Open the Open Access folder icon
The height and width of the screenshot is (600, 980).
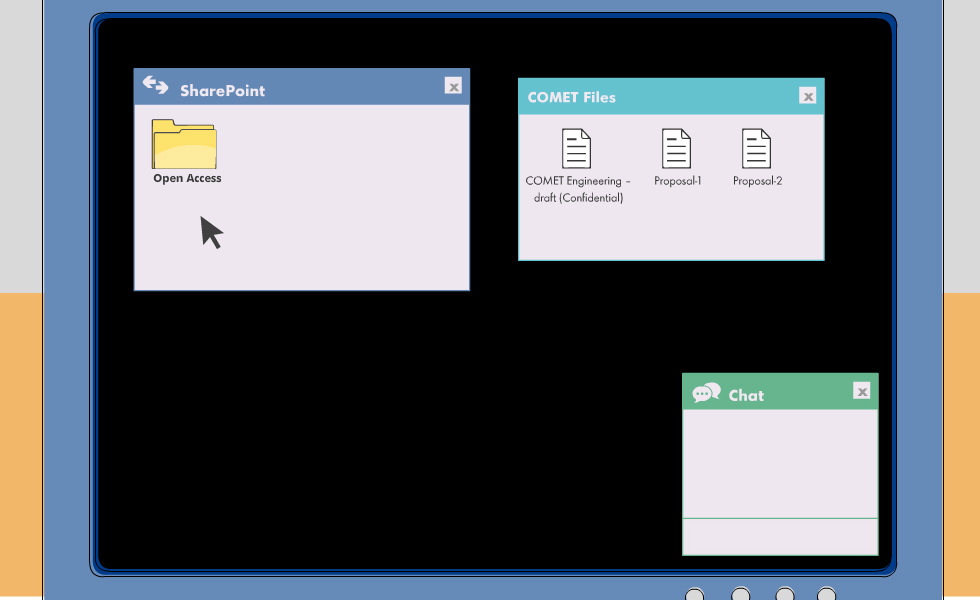click(184, 145)
